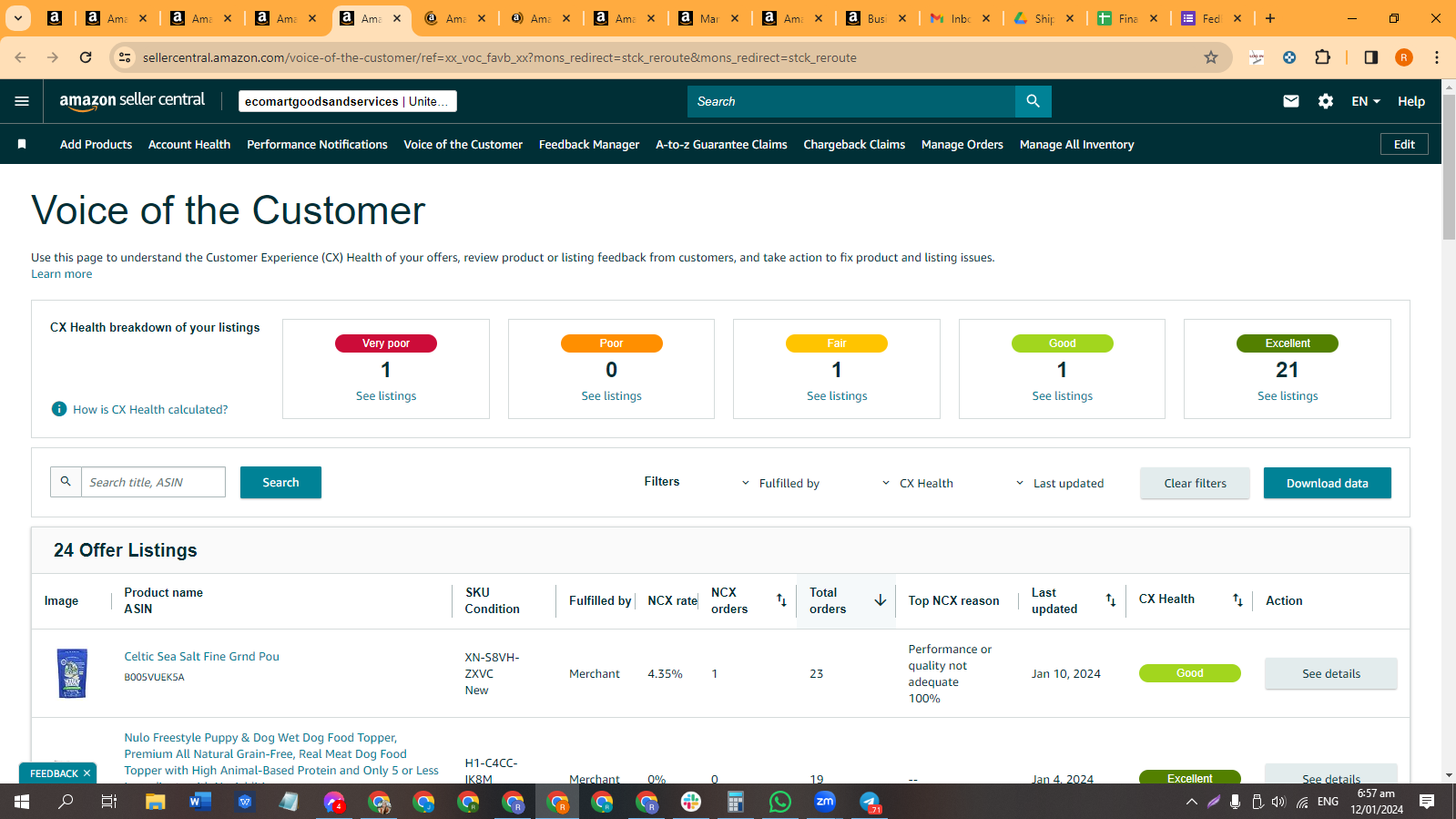1456x819 pixels.
Task: Open Celtic Sea Salt Fine Grnd Pou link
Action: pyautogui.click(x=202, y=656)
